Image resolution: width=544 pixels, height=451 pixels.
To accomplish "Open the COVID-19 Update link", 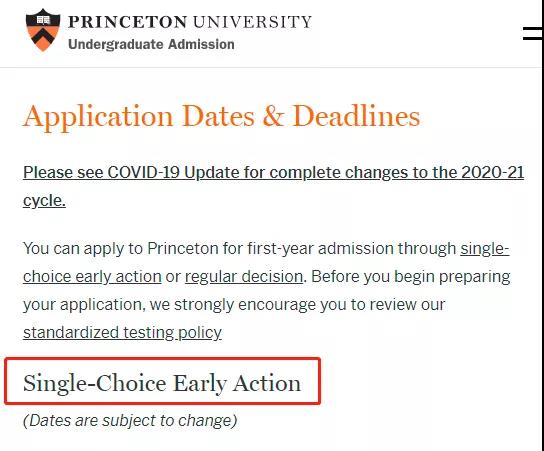I will pos(273,173).
